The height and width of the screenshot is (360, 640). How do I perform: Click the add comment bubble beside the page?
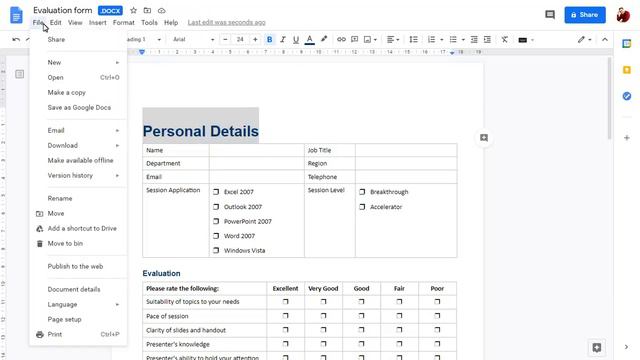point(484,138)
